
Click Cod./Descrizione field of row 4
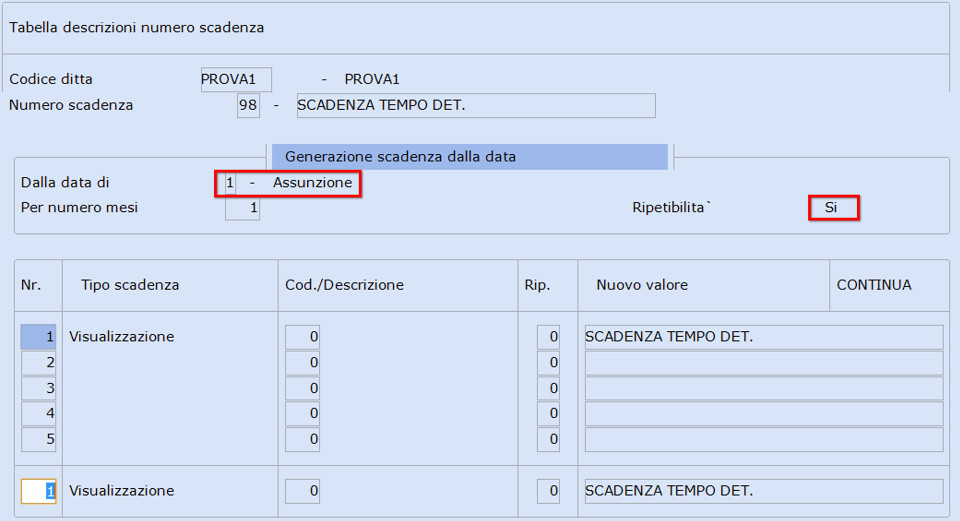pyautogui.click(x=302, y=413)
